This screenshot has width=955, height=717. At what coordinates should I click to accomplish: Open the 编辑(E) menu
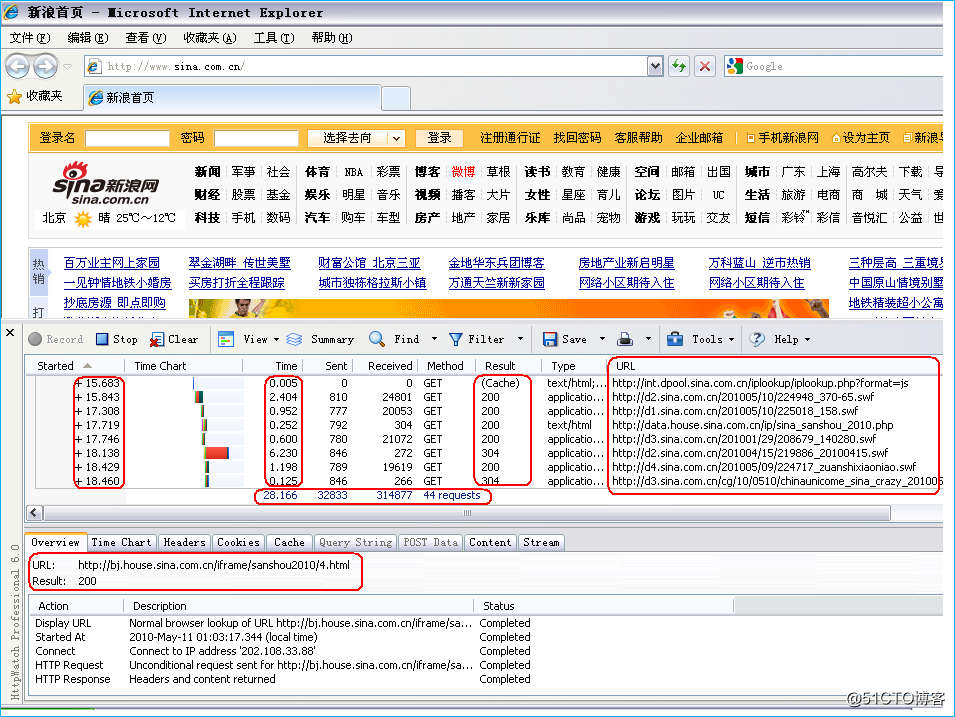click(x=88, y=38)
